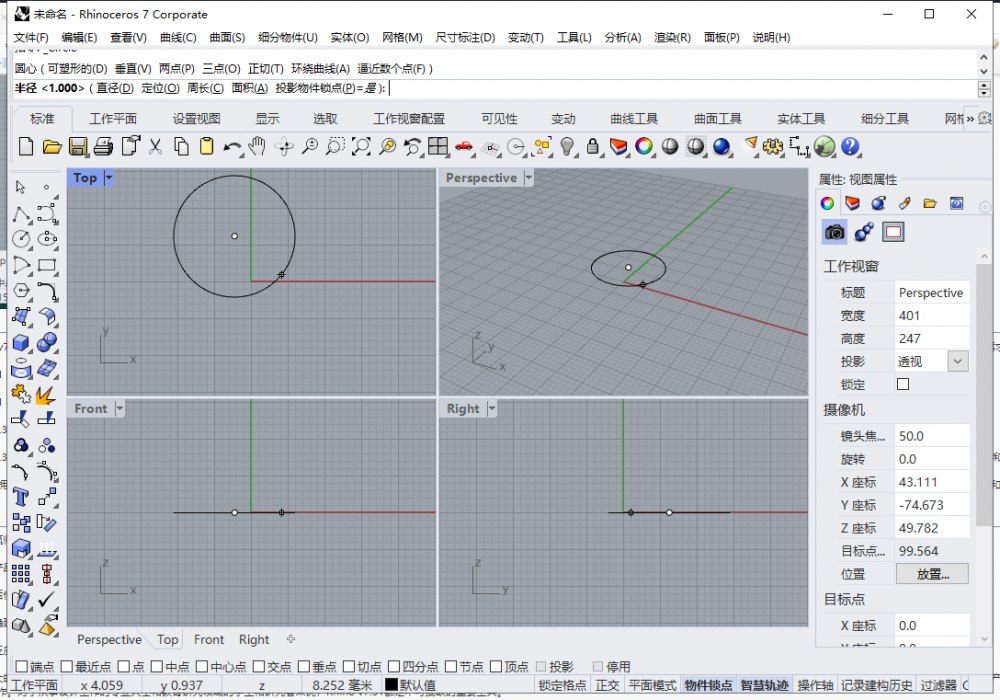Enable the 端点 osnap checkbox
1000x700 pixels.
21,666
